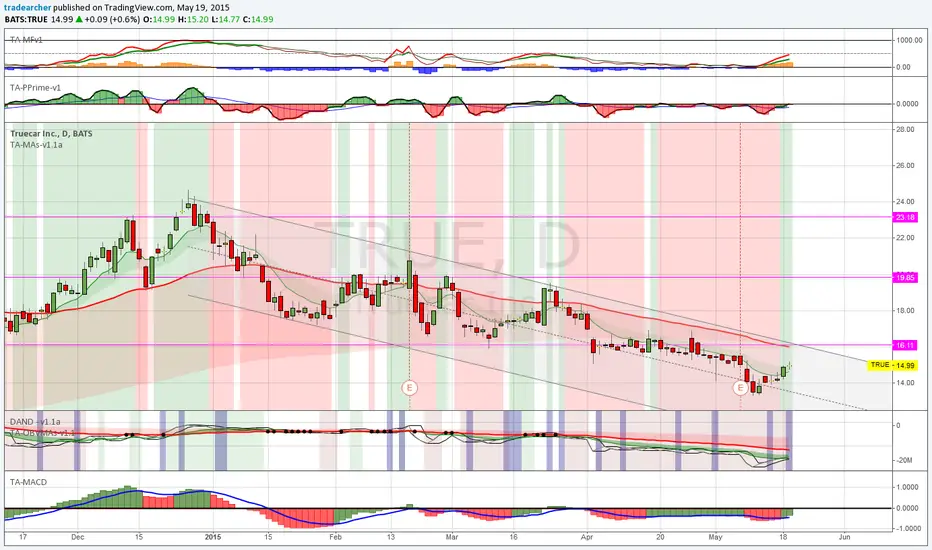The height and width of the screenshot is (550, 932).
Task: Click the 22.00 price axis label
Action: click(905, 238)
